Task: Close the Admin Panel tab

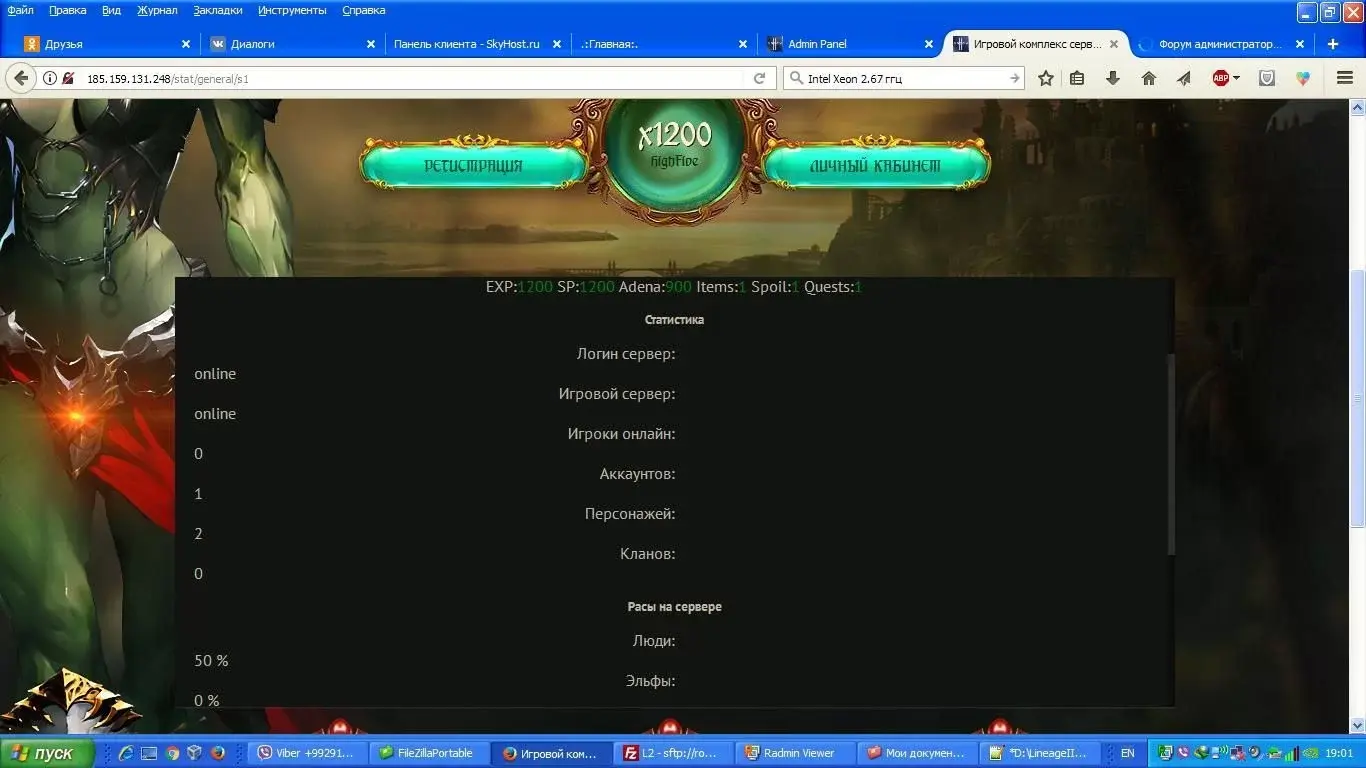Action: (929, 44)
